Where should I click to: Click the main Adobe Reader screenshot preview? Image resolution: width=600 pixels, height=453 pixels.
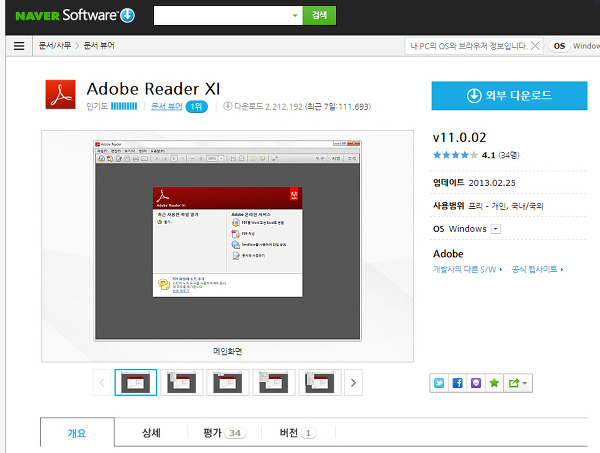pos(227,240)
